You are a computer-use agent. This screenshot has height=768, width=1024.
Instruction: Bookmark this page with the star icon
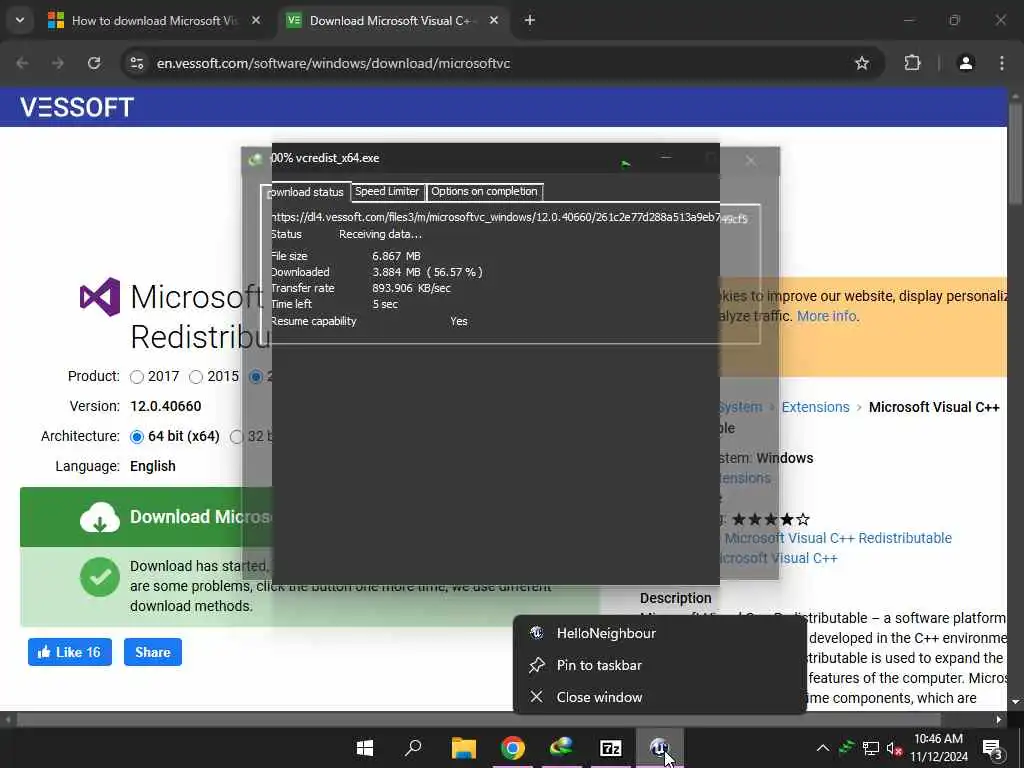[861, 63]
